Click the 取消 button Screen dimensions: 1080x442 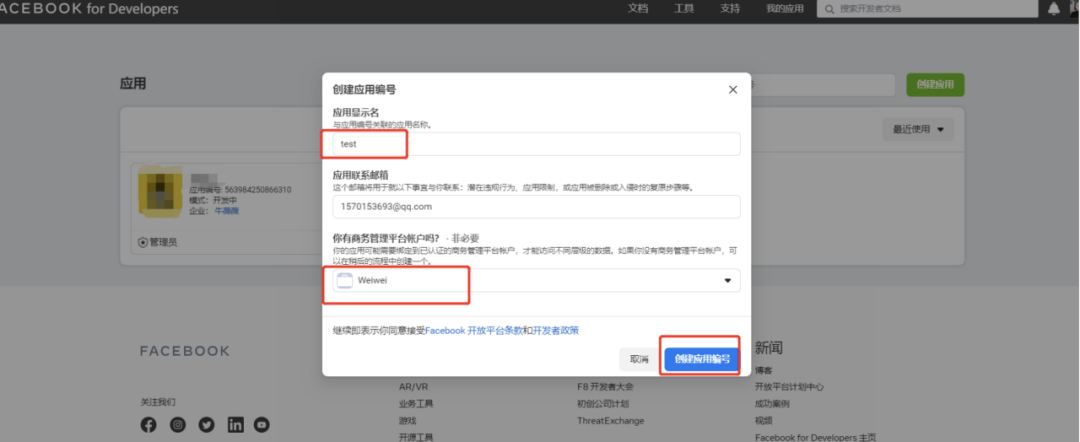(x=639, y=359)
